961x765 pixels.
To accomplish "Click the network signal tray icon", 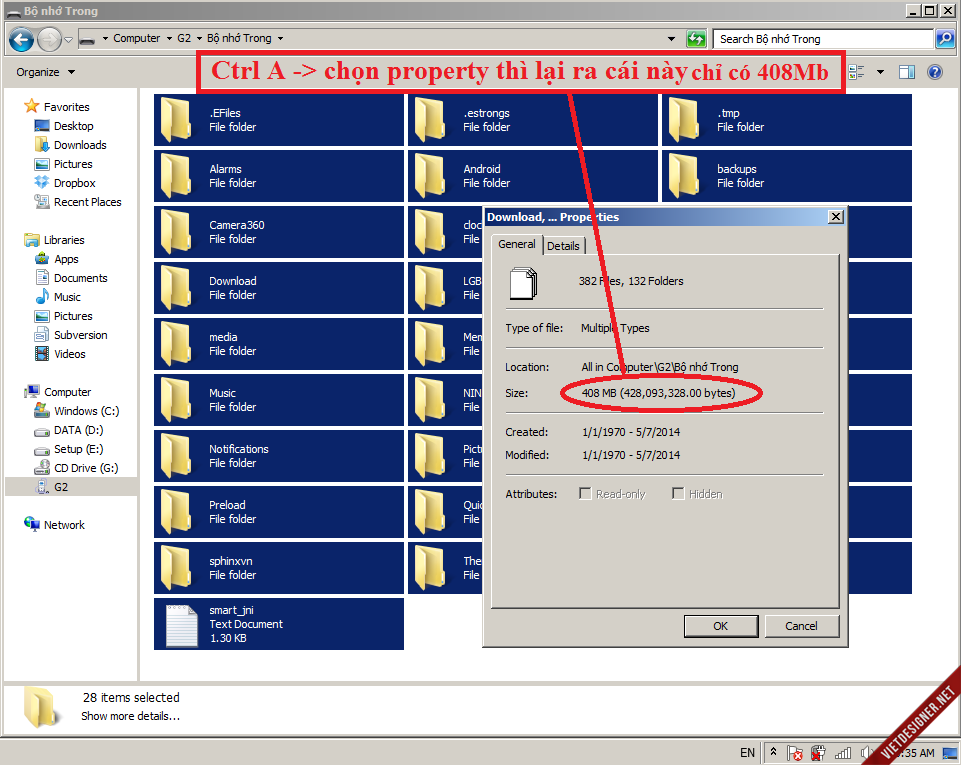I will [x=843, y=753].
